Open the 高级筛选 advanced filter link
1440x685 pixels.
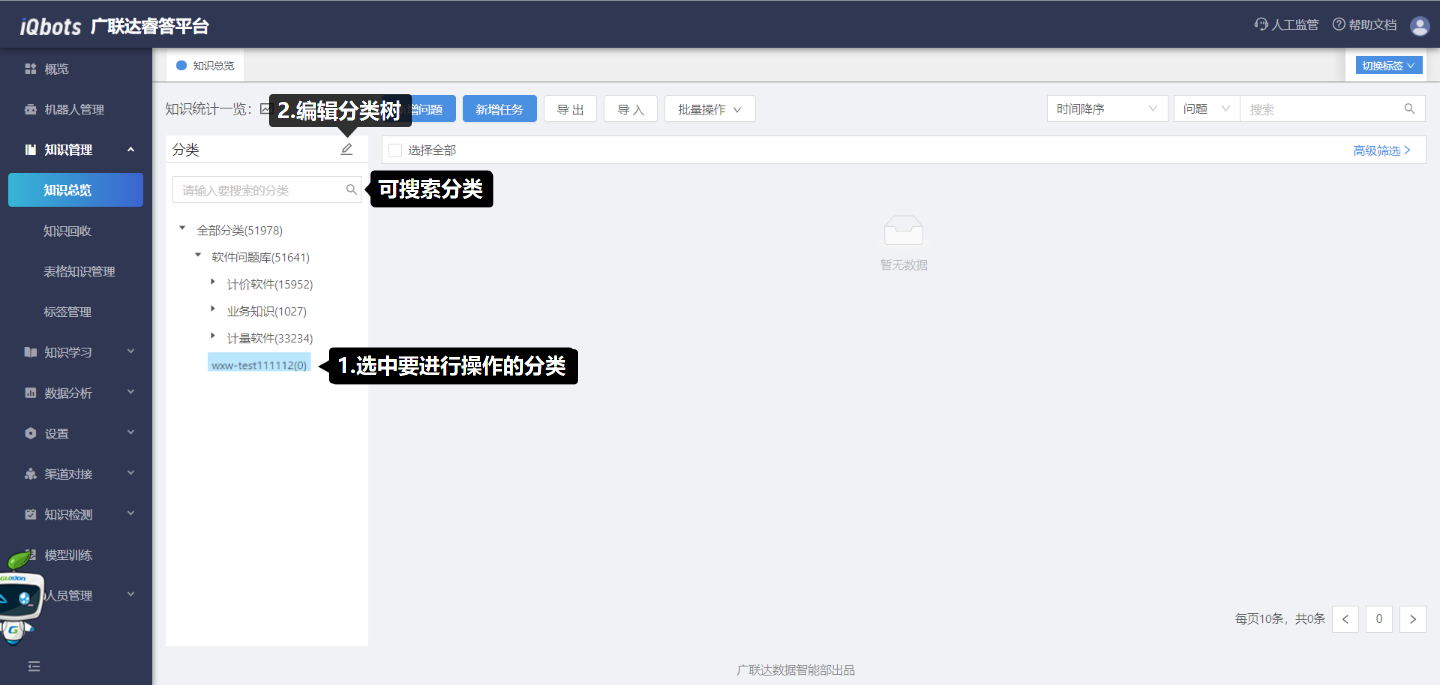[1381, 150]
